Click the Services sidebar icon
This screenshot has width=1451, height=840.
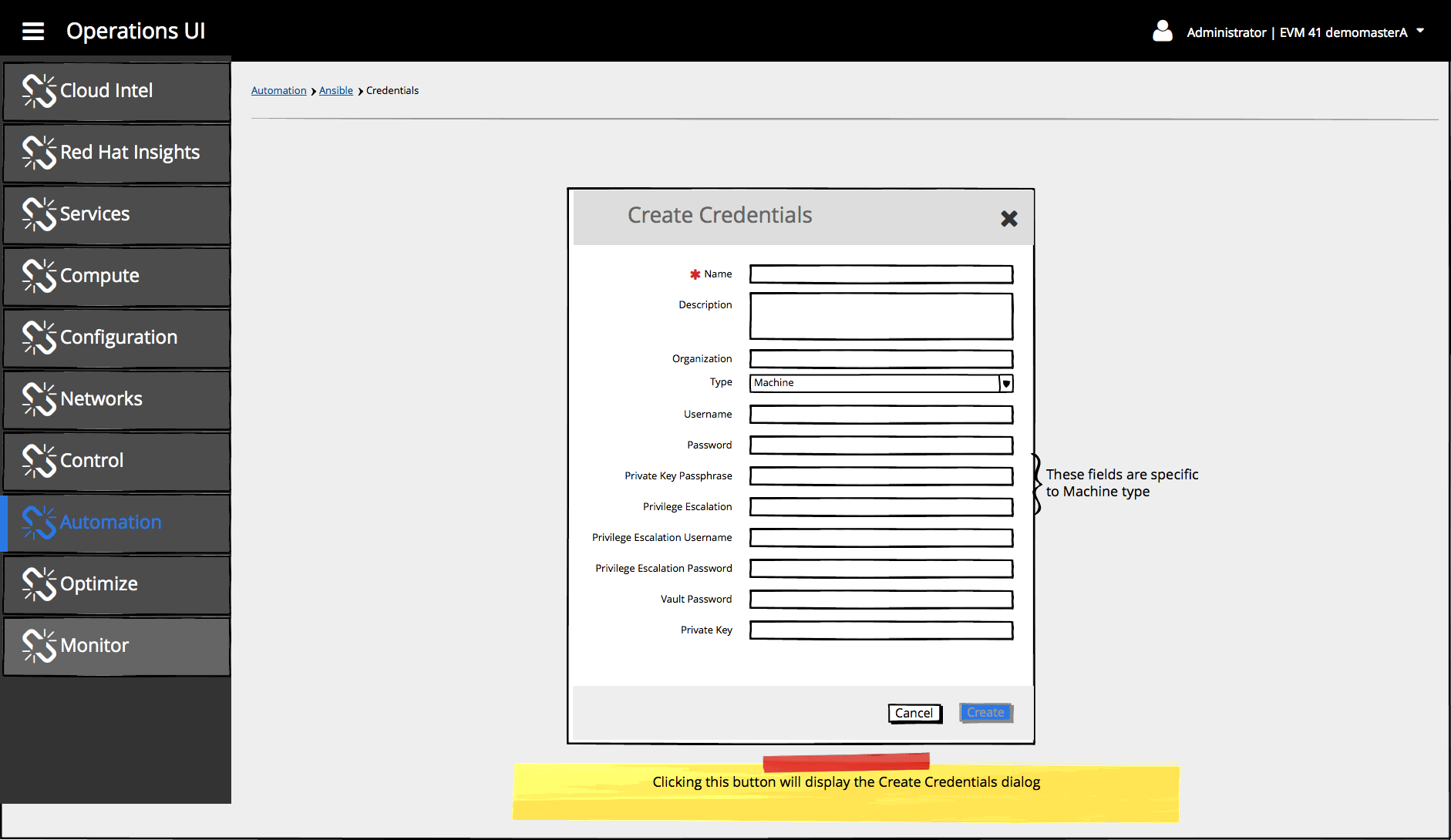(39, 214)
